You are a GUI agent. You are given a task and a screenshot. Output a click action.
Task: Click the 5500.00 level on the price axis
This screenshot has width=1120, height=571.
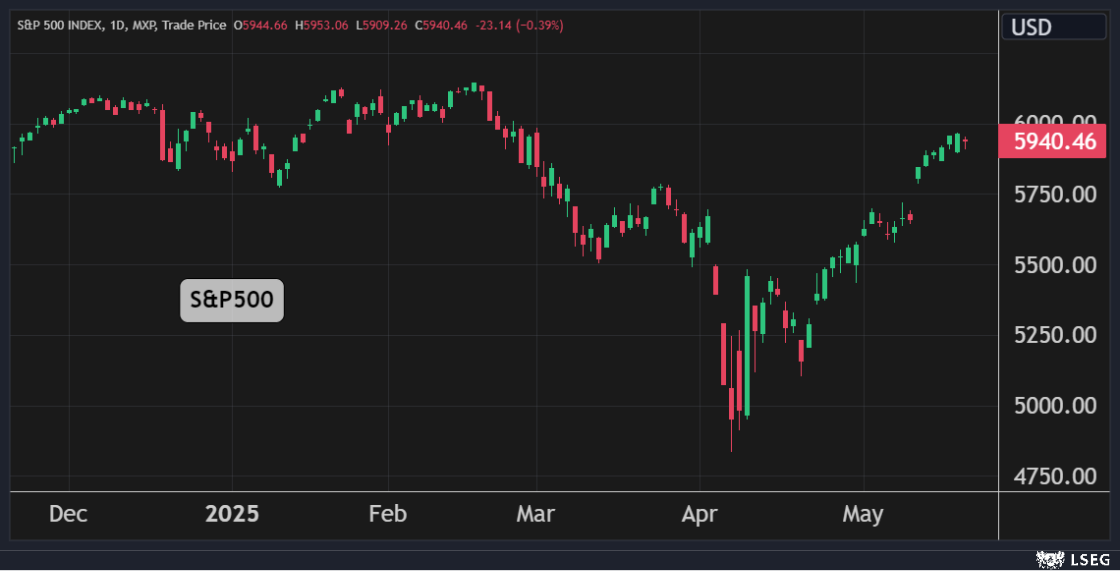1055,265
